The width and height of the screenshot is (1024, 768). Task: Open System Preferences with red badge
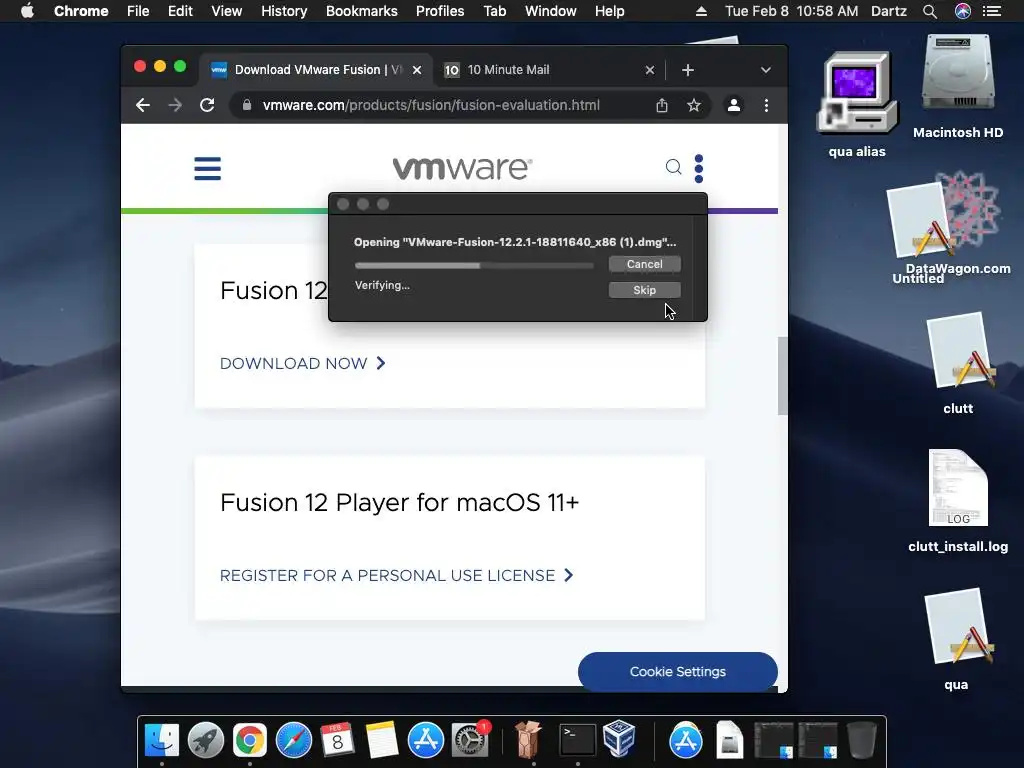click(470, 741)
